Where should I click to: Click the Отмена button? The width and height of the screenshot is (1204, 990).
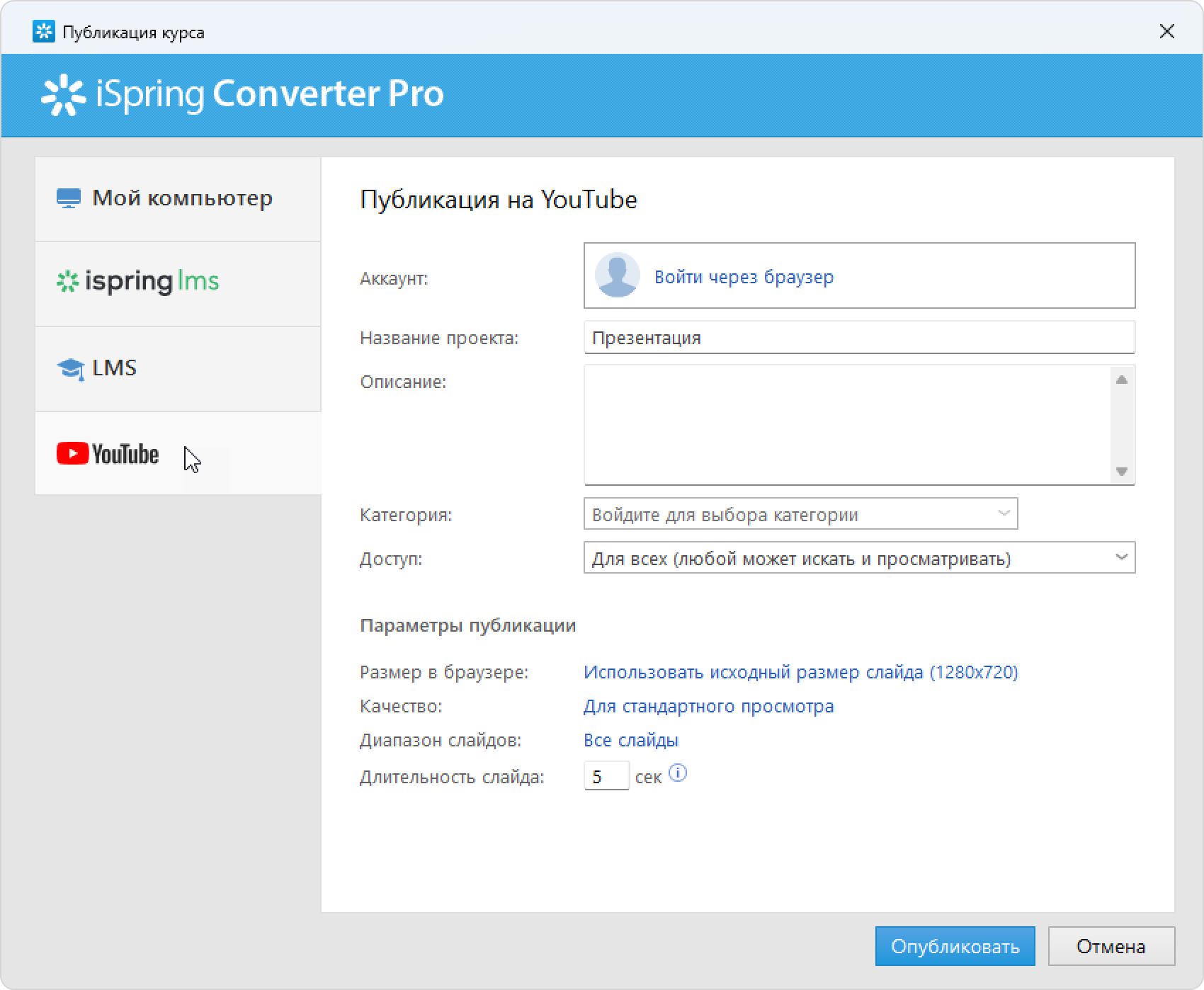1111,946
